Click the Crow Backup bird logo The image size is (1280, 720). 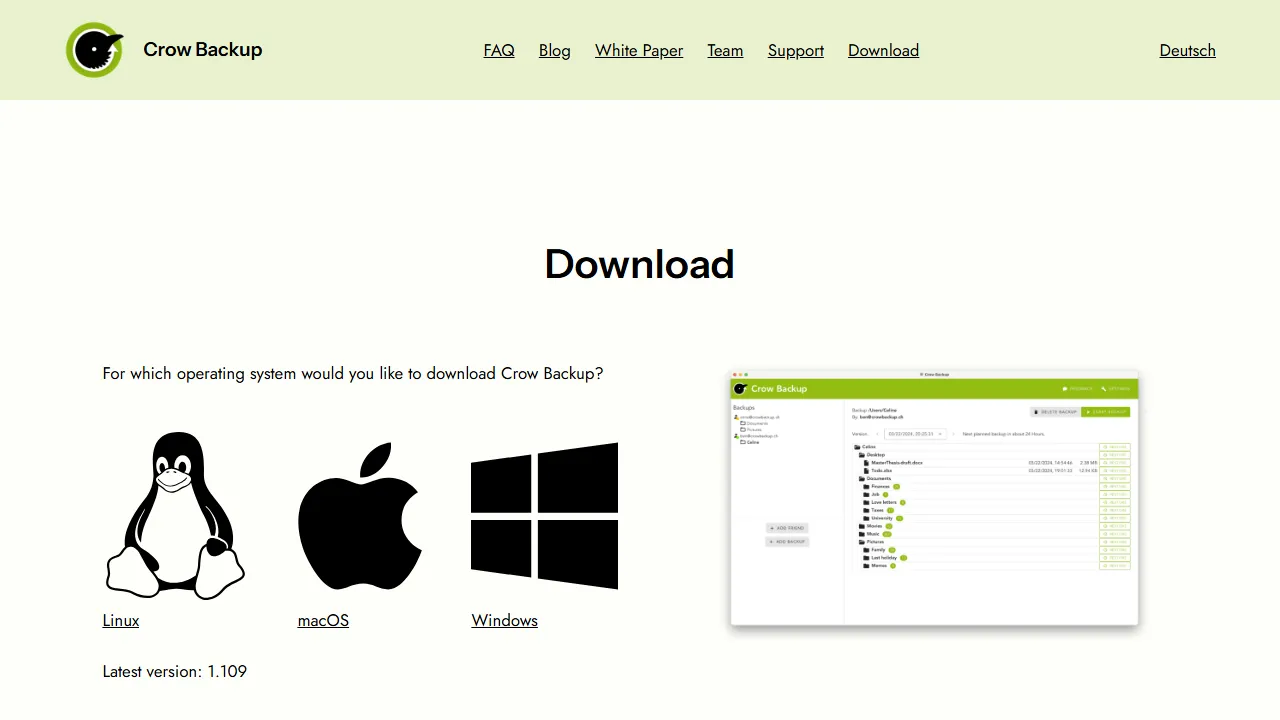95,49
